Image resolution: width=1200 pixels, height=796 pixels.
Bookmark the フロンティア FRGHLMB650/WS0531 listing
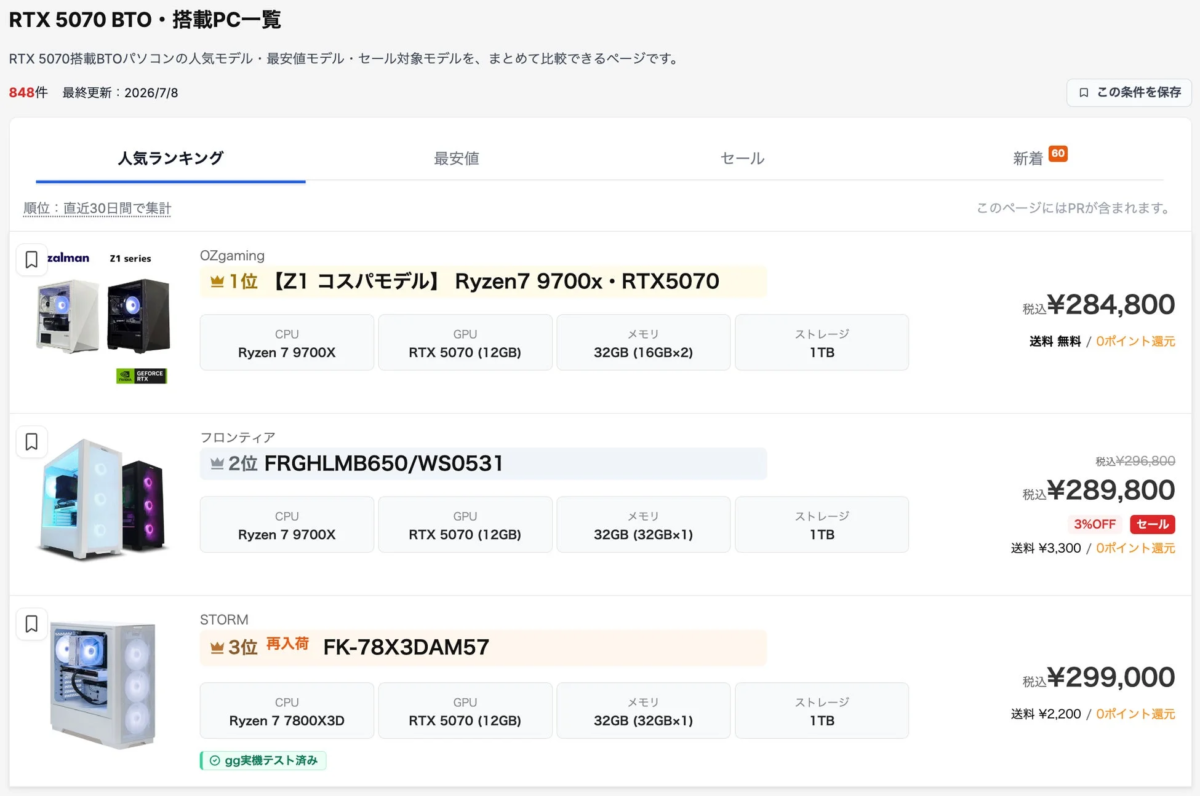31,442
